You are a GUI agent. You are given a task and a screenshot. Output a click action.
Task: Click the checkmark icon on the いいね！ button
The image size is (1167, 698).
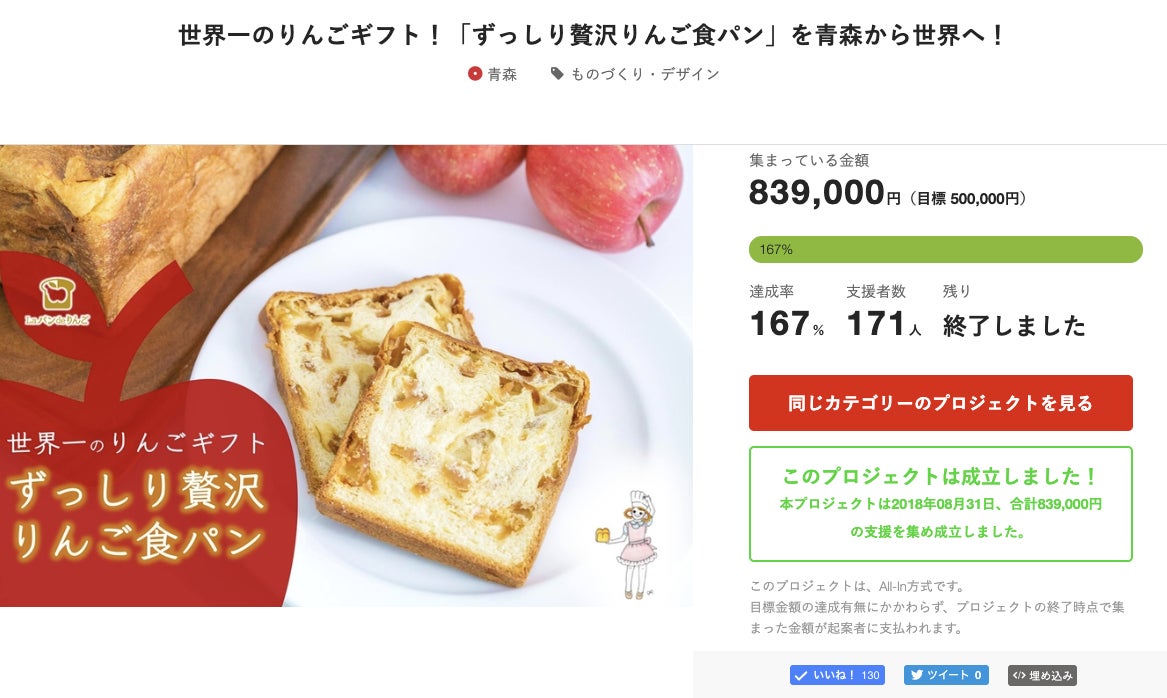(800, 675)
